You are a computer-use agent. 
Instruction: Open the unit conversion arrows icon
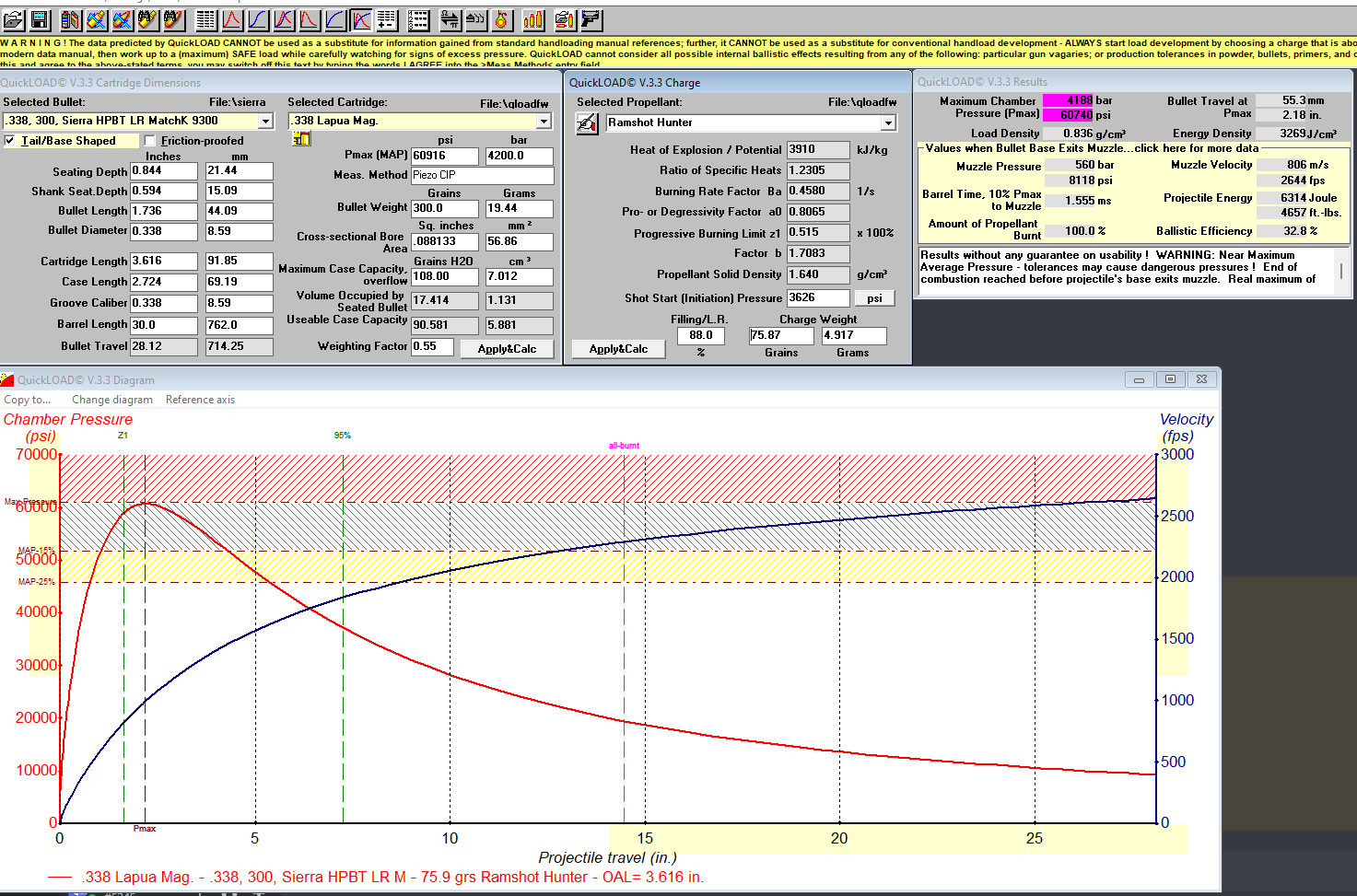point(450,19)
